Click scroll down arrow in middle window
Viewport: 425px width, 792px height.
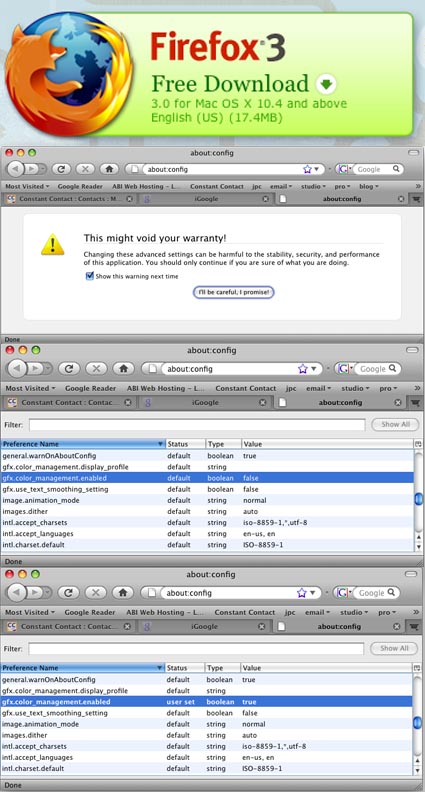click(418, 548)
